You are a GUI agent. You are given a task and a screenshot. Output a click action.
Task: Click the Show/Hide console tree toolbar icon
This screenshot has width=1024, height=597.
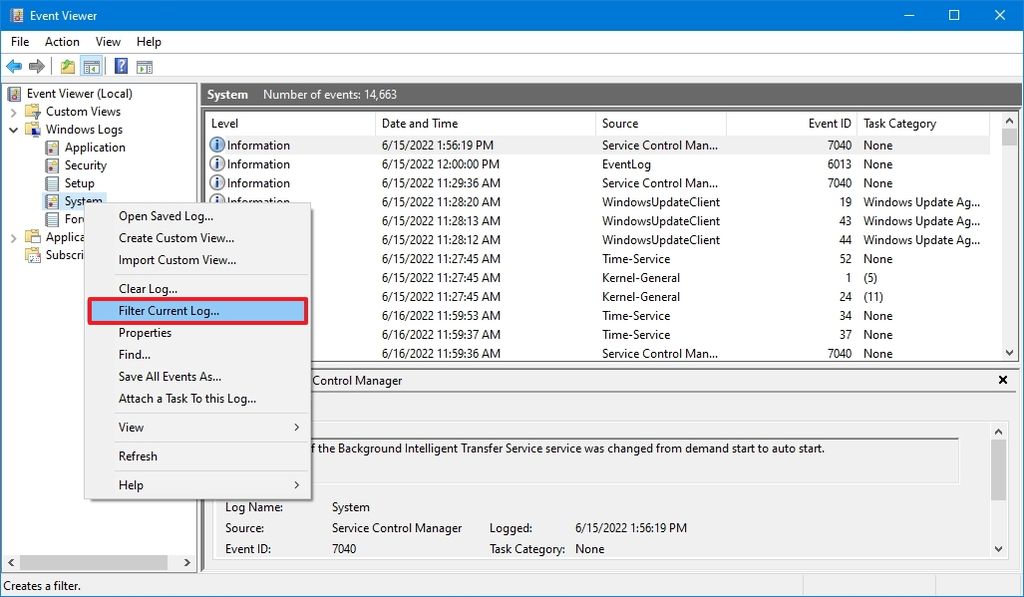[x=91, y=66]
